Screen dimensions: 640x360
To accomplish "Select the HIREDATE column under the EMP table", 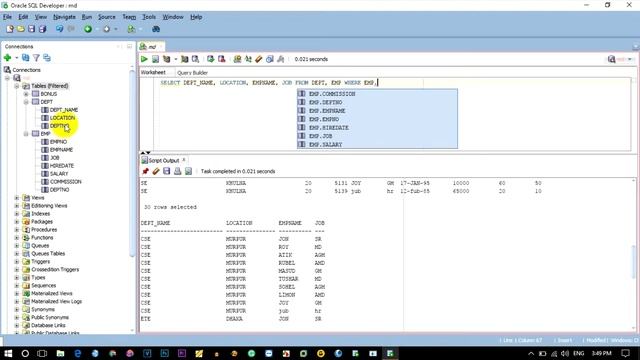I will [x=62, y=166].
